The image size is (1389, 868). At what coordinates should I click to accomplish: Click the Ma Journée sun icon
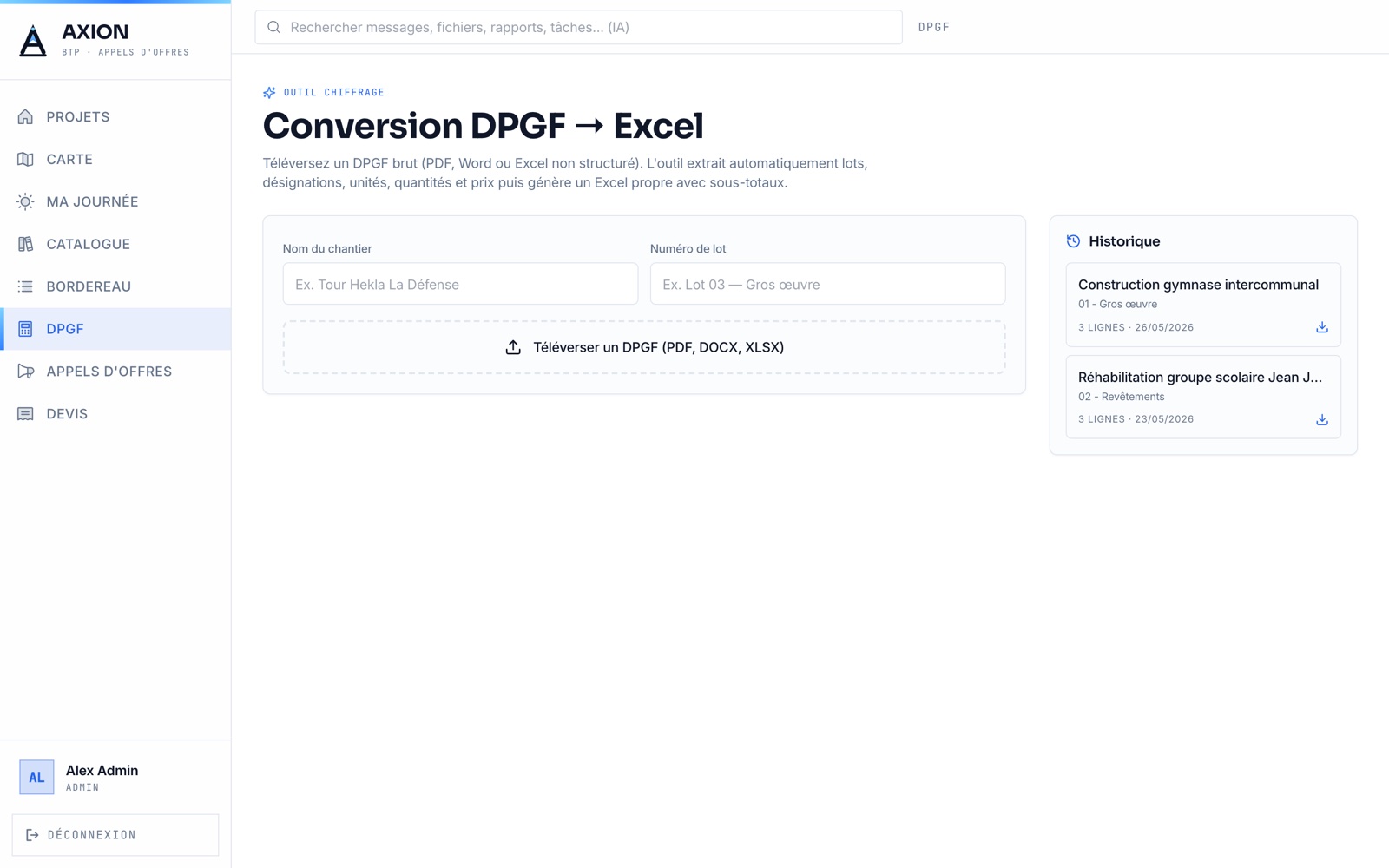25,202
